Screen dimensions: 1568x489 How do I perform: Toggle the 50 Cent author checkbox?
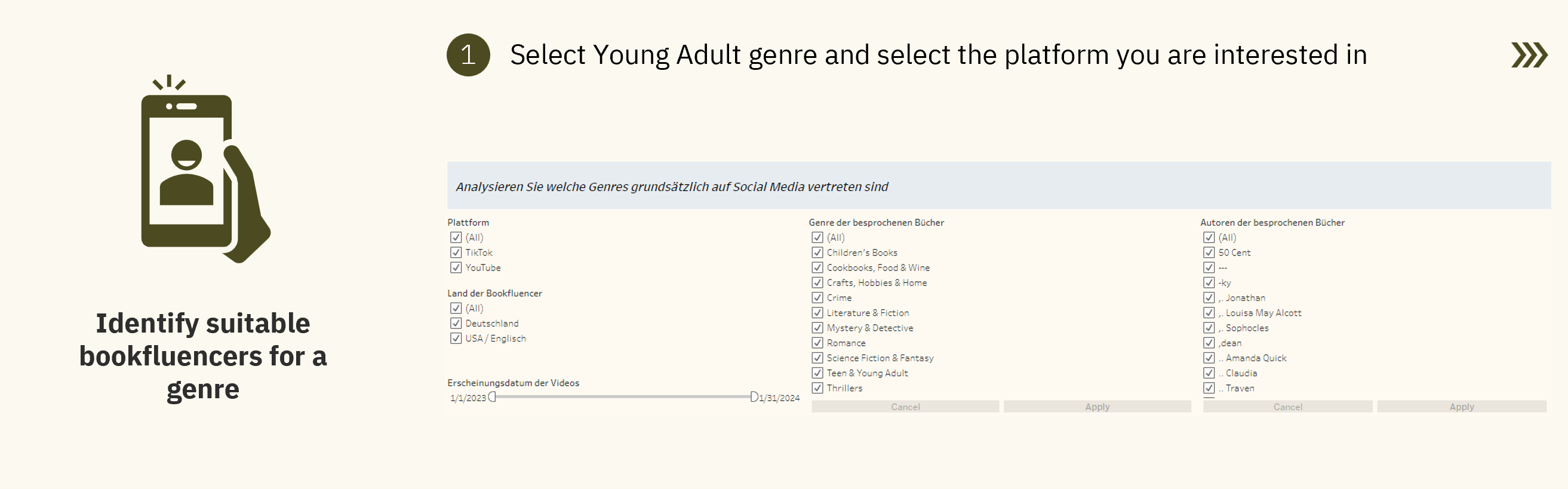(1209, 253)
